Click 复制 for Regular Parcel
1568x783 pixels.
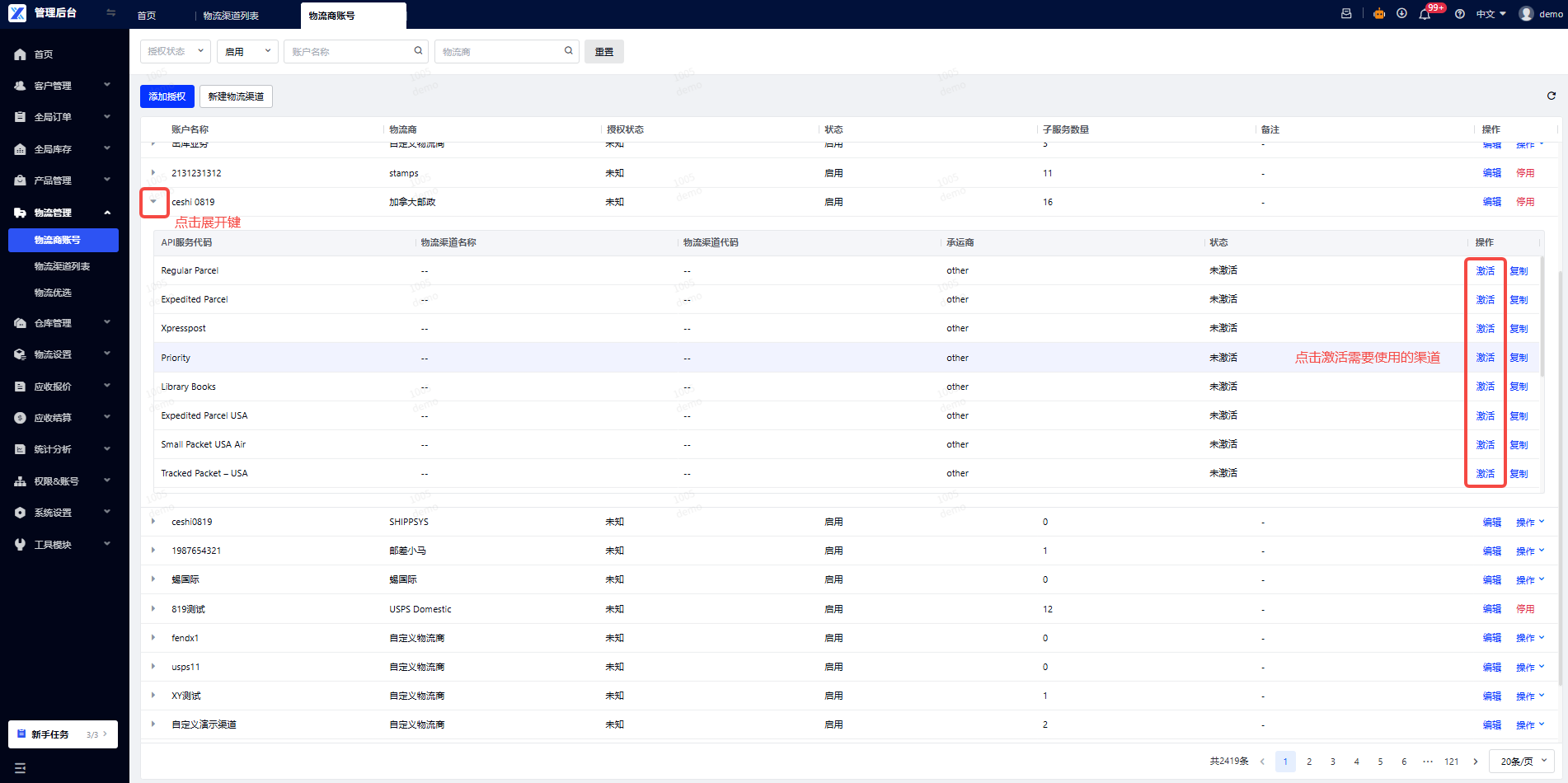click(x=1519, y=271)
